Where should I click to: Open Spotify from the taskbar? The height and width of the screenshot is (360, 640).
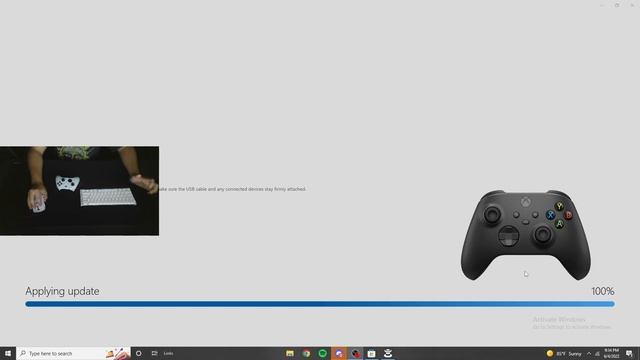point(322,353)
